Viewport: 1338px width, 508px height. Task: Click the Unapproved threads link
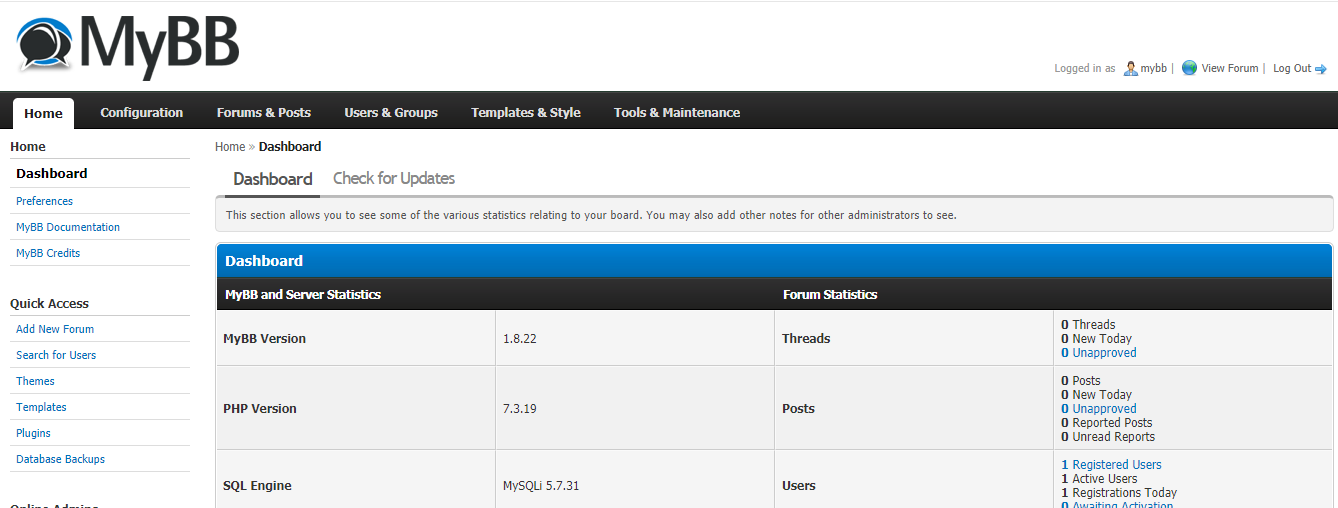coord(1099,353)
